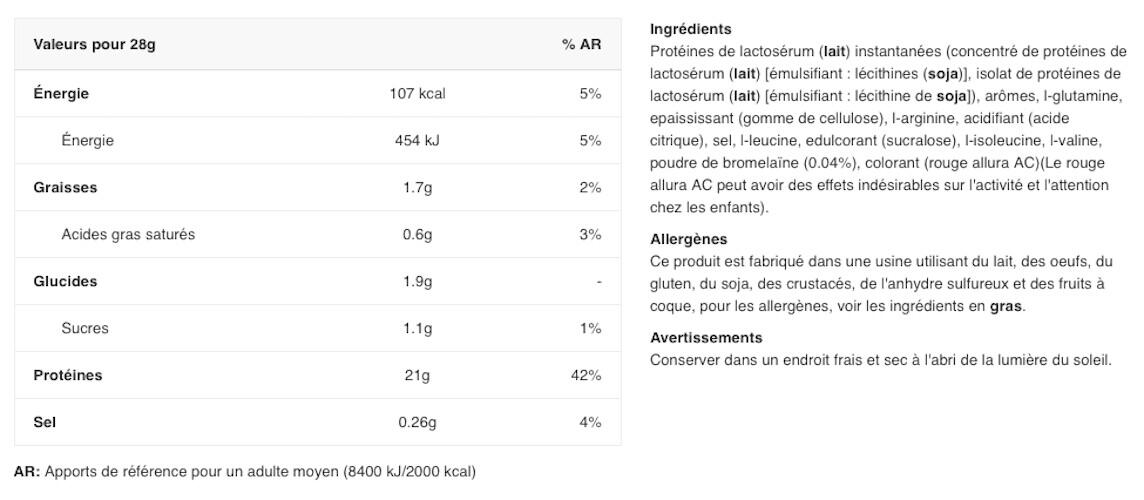The height and width of the screenshot is (500, 1144).
Task: Select the 'Sel' row label
Action: point(45,423)
